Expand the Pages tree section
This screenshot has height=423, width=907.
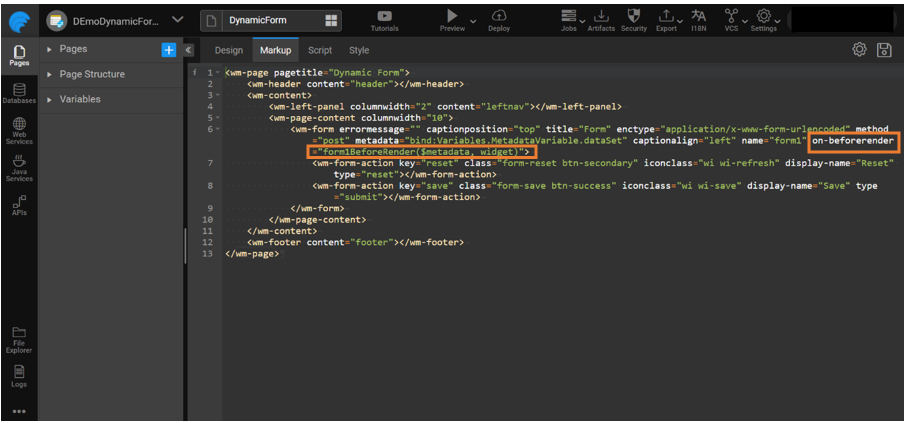pos(50,49)
